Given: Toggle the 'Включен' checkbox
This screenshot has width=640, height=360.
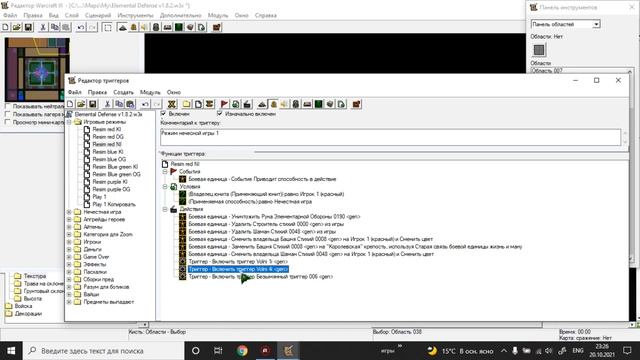Looking at the screenshot, I should coord(164,113).
